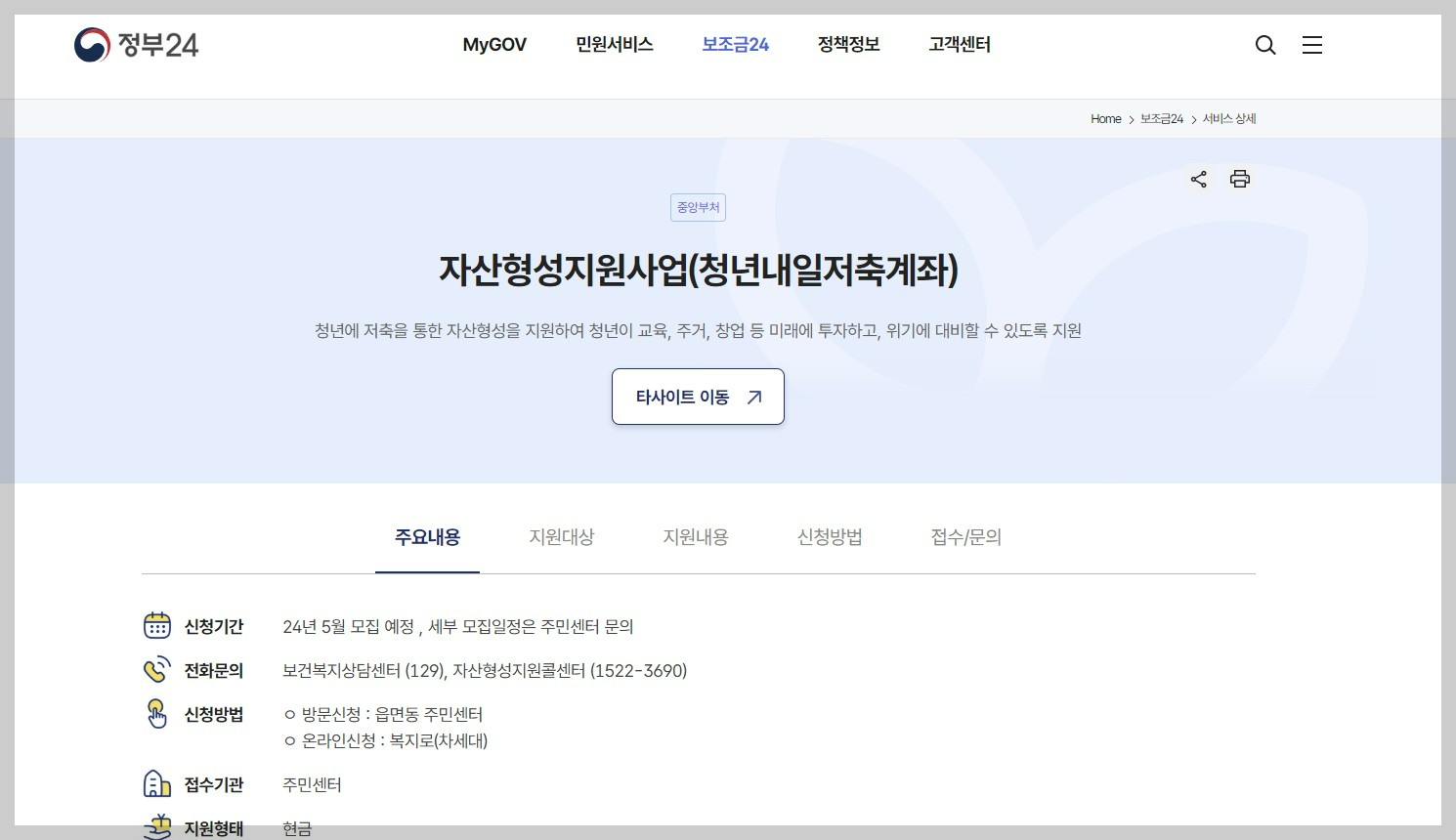Select the 주요내용 tab
This screenshot has width=1456, height=840.
click(x=427, y=537)
